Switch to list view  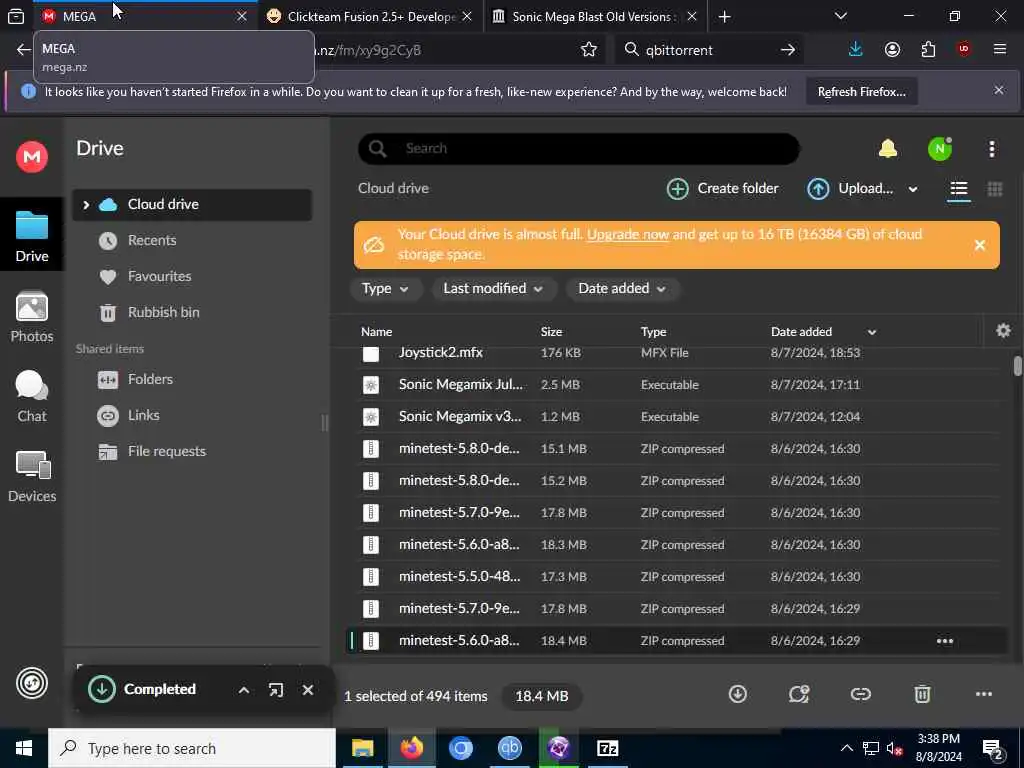coord(959,189)
